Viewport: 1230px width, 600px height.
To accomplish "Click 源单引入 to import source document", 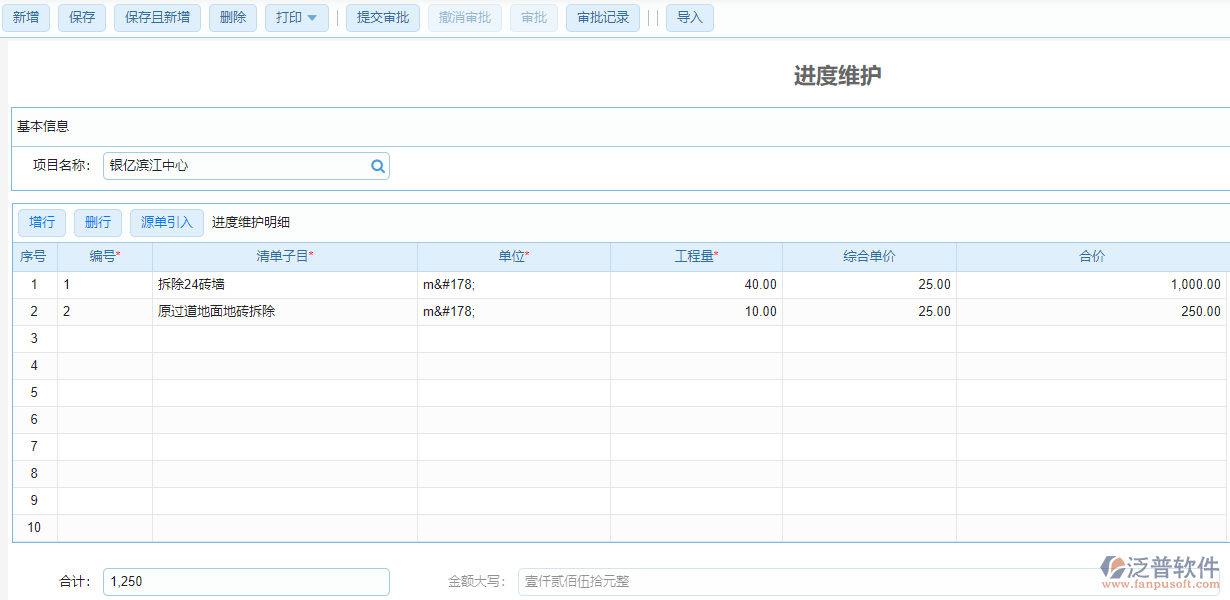I will point(166,222).
